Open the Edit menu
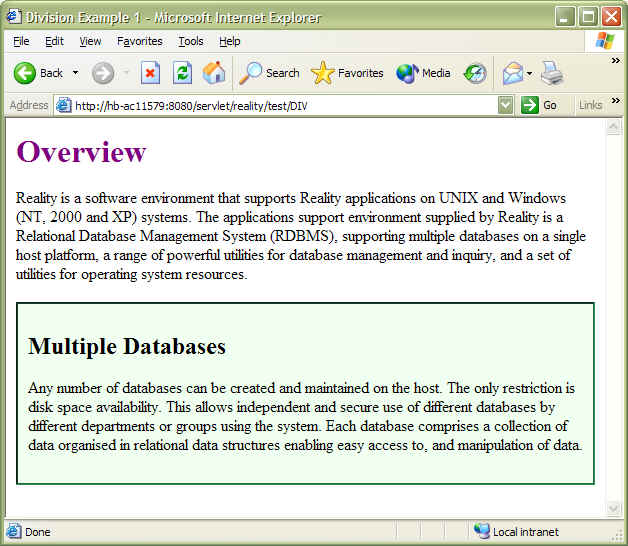 (54, 41)
